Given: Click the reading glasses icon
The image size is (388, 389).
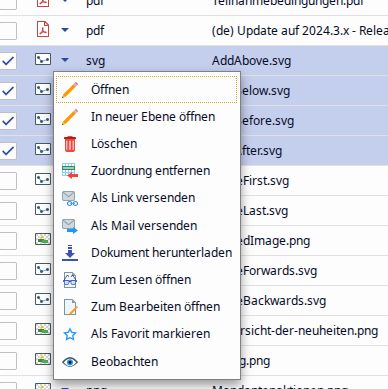Looking at the screenshot, I should 70,280.
